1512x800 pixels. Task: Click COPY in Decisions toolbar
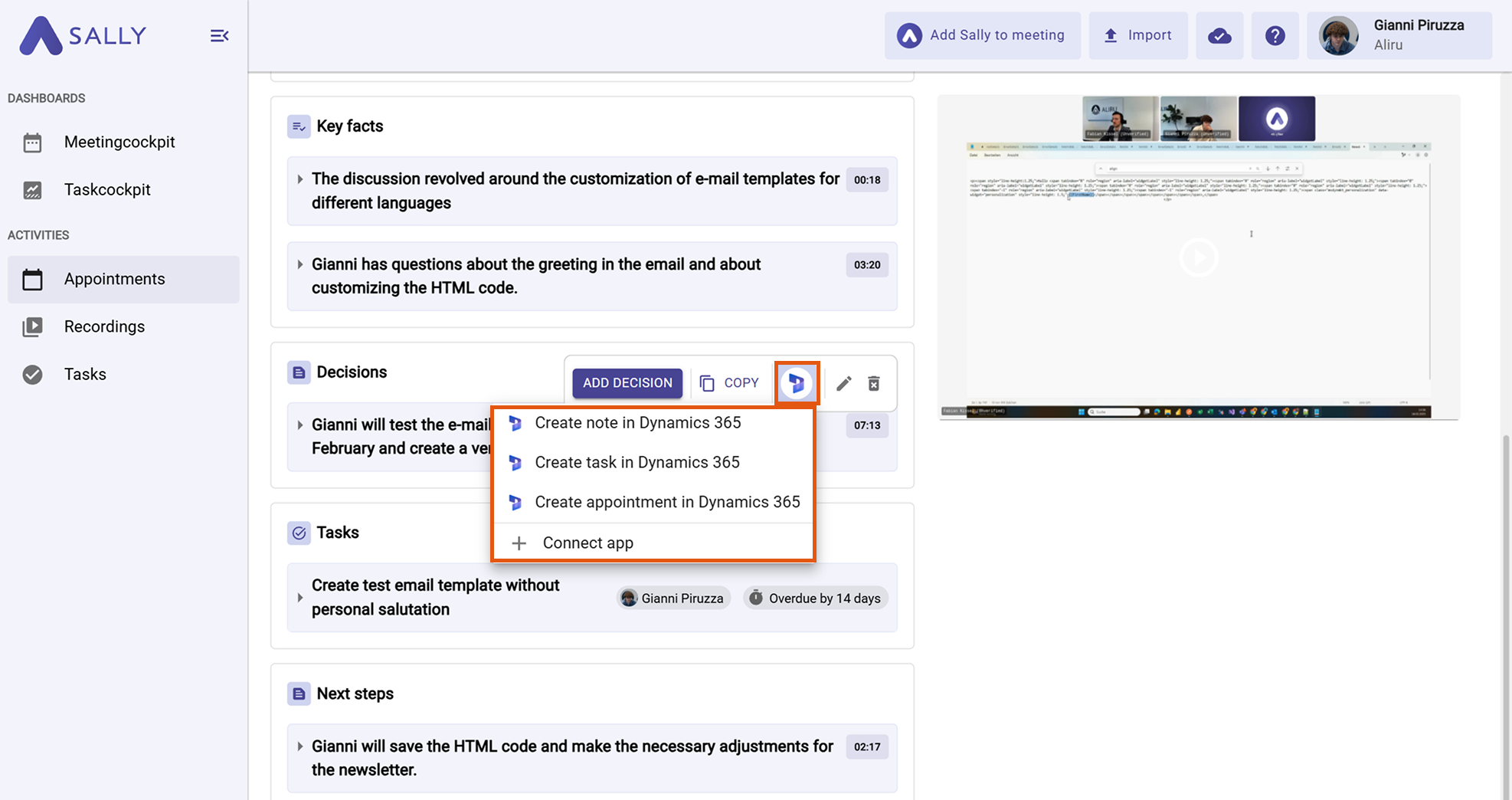[729, 382]
